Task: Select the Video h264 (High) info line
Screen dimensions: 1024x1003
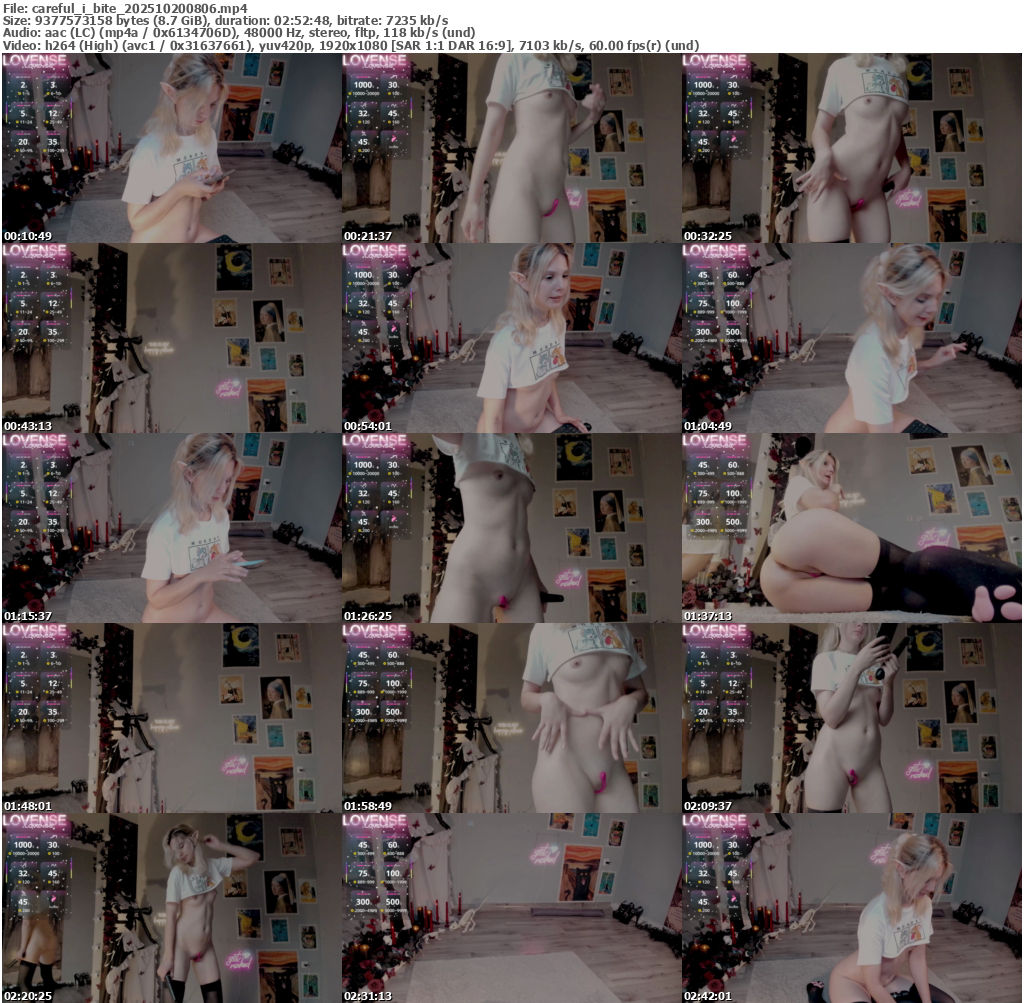Action: tap(350, 45)
